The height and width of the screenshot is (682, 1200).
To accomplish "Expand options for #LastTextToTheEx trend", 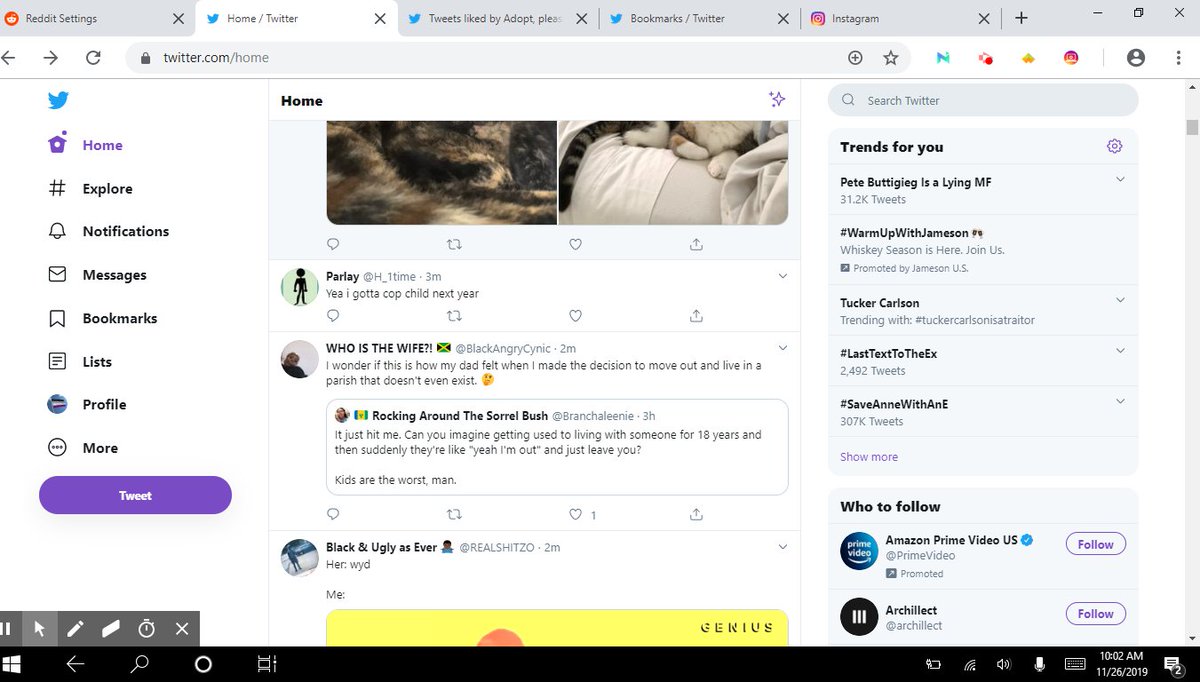I will (x=1120, y=350).
